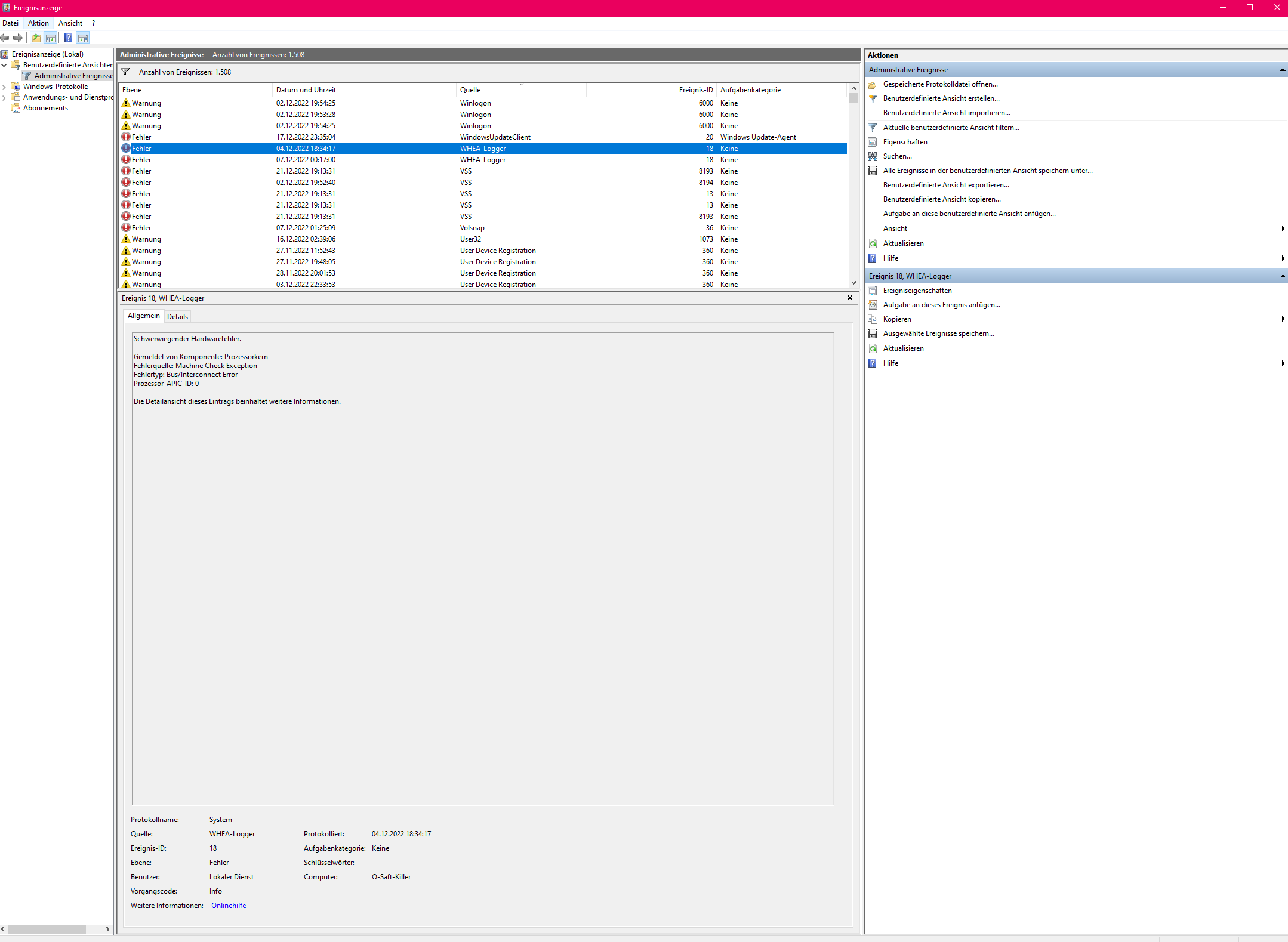Click the Ereignisanzeige app icon in title bar
The width and height of the screenshot is (1288, 942).
(x=6, y=8)
